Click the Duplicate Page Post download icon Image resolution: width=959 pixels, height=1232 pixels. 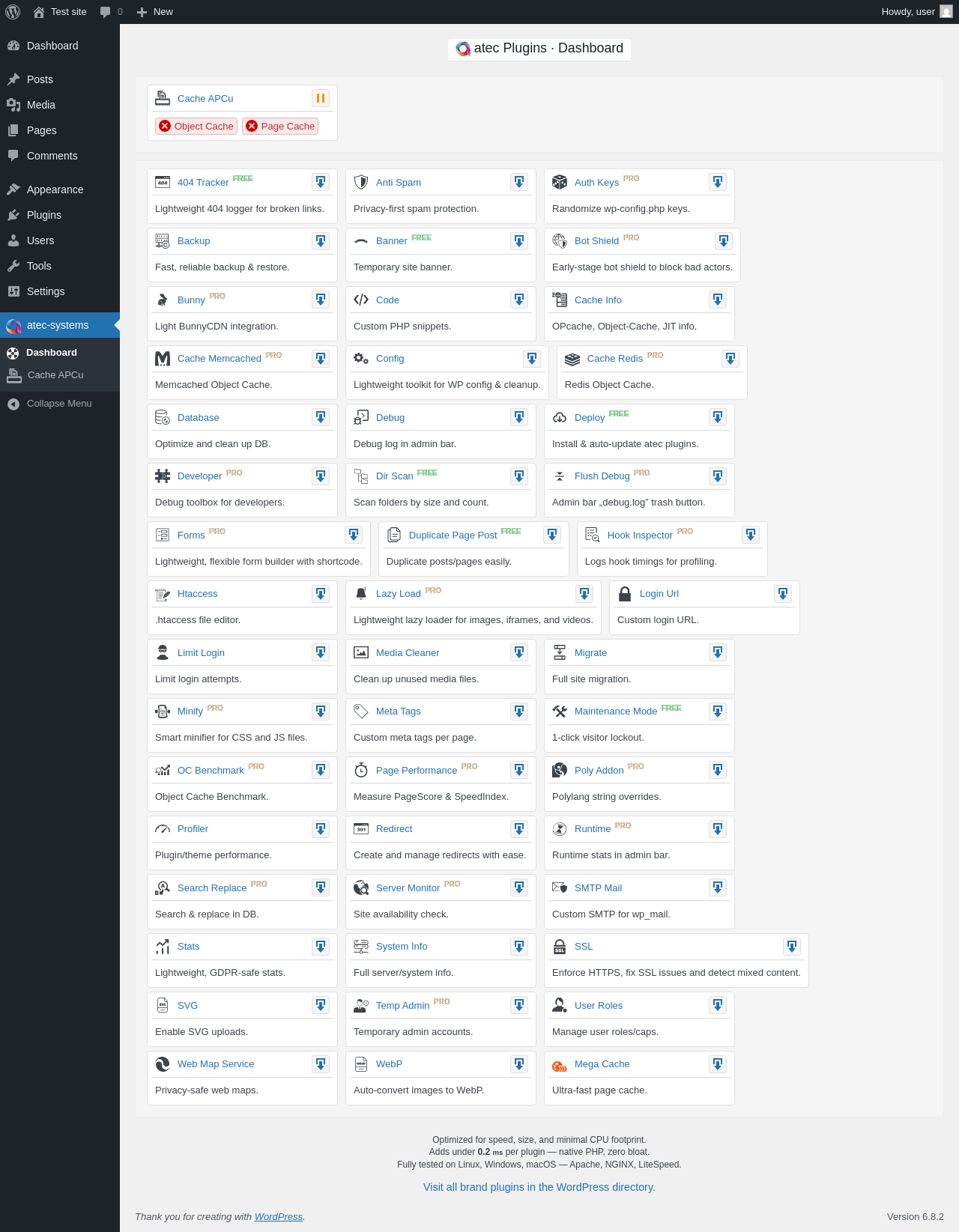(552, 535)
